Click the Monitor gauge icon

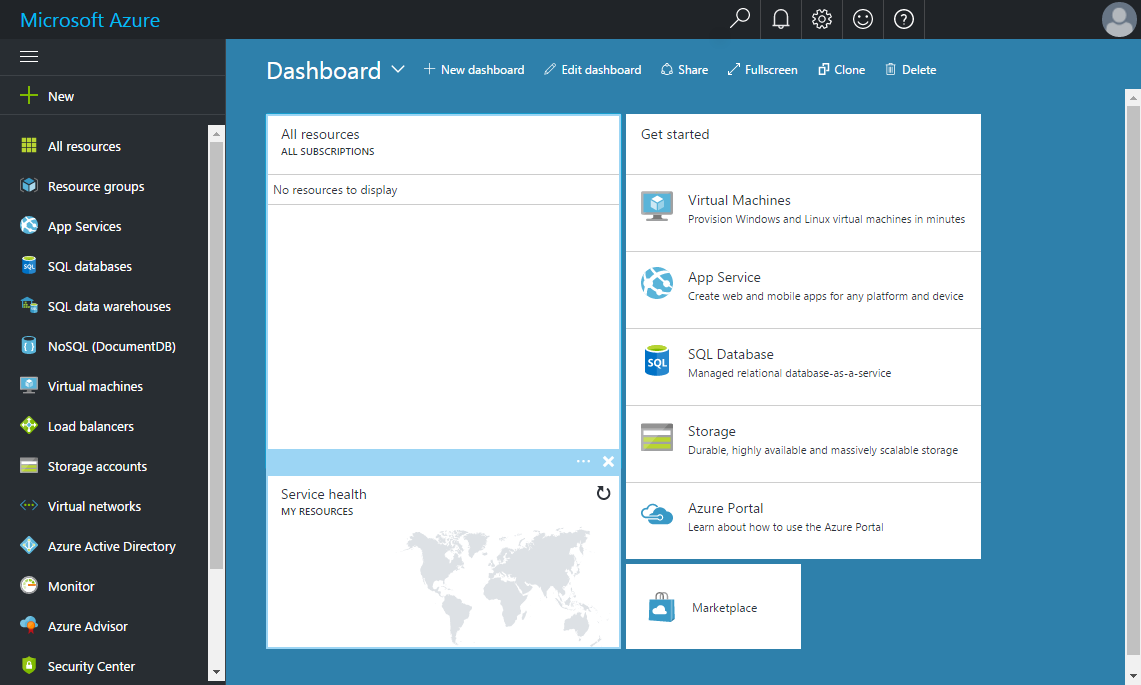[x=29, y=585]
